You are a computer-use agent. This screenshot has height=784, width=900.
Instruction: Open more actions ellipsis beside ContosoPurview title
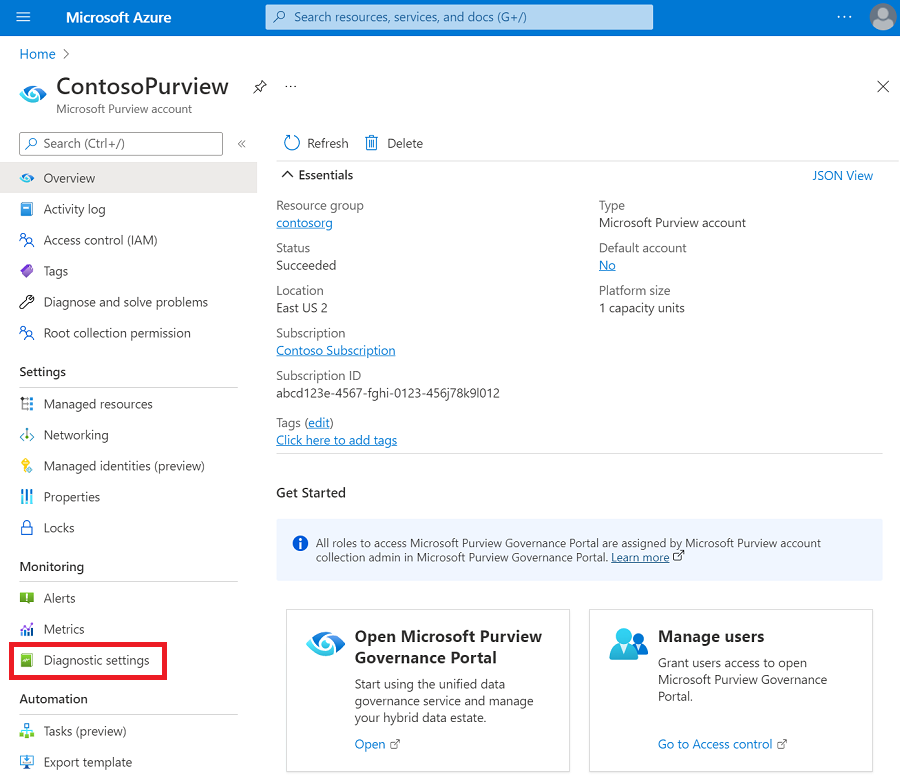(291, 87)
